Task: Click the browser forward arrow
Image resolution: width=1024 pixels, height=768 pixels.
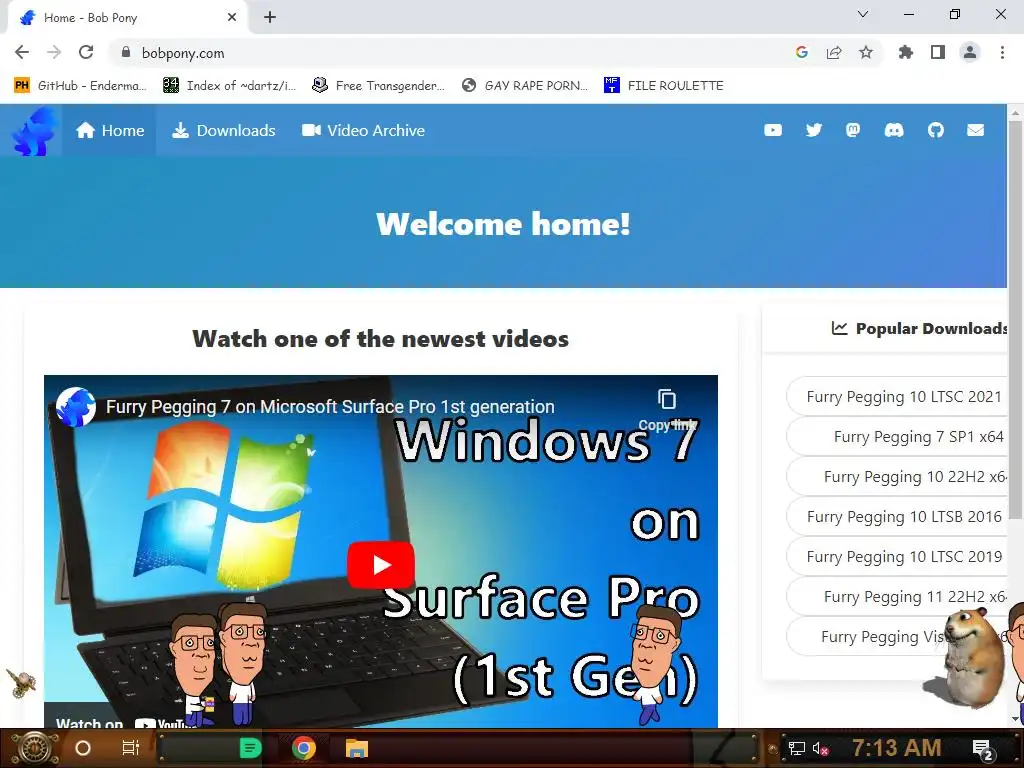Action: (54, 52)
